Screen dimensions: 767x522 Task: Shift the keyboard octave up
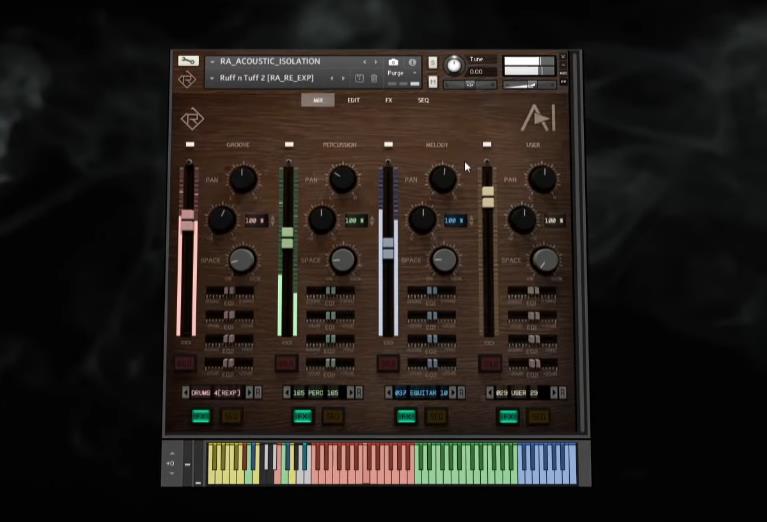172,454
